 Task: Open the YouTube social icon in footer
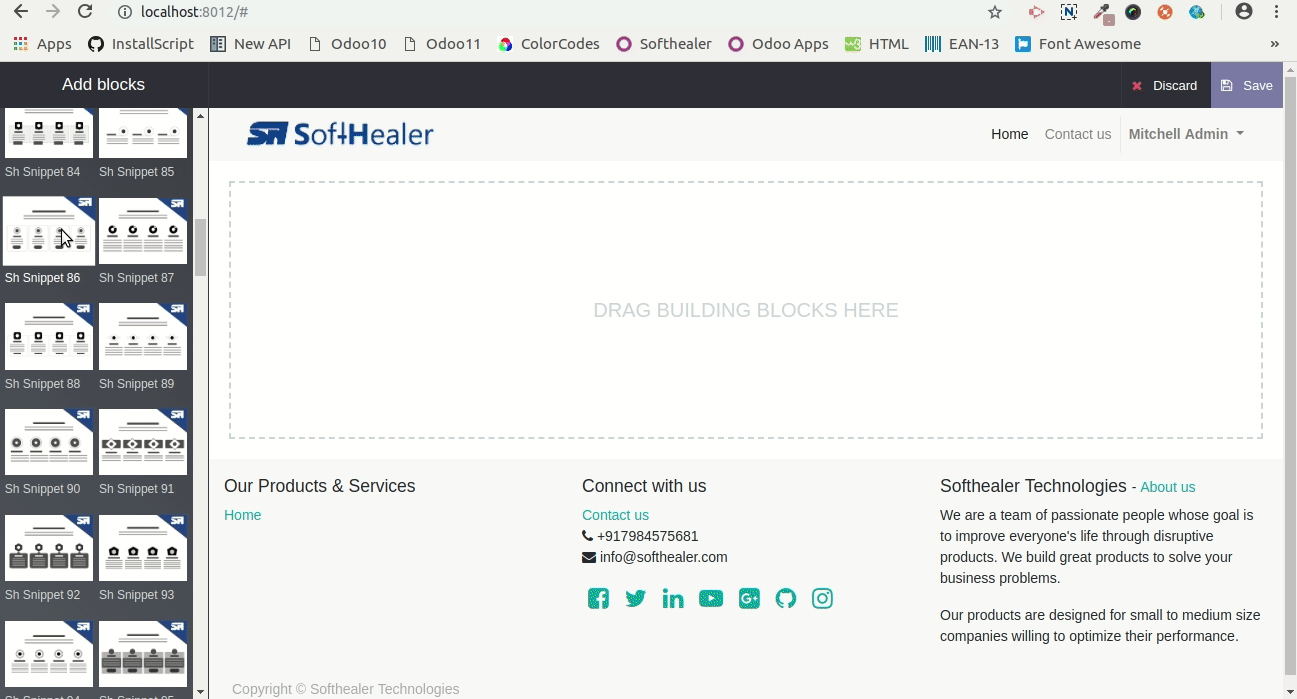pos(711,599)
